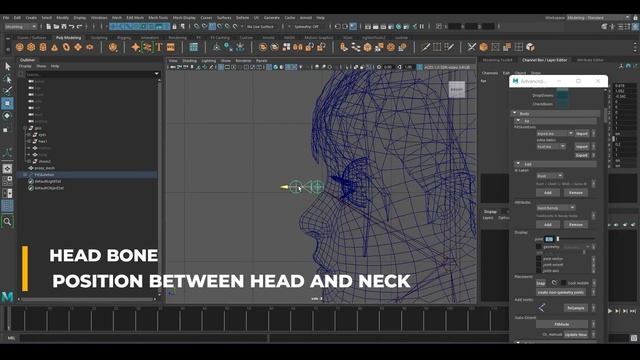Image resolution: width=640 pixels, height=360 pixels.
Task: Click the Redo arrow icon
Action: click(80, 27)
